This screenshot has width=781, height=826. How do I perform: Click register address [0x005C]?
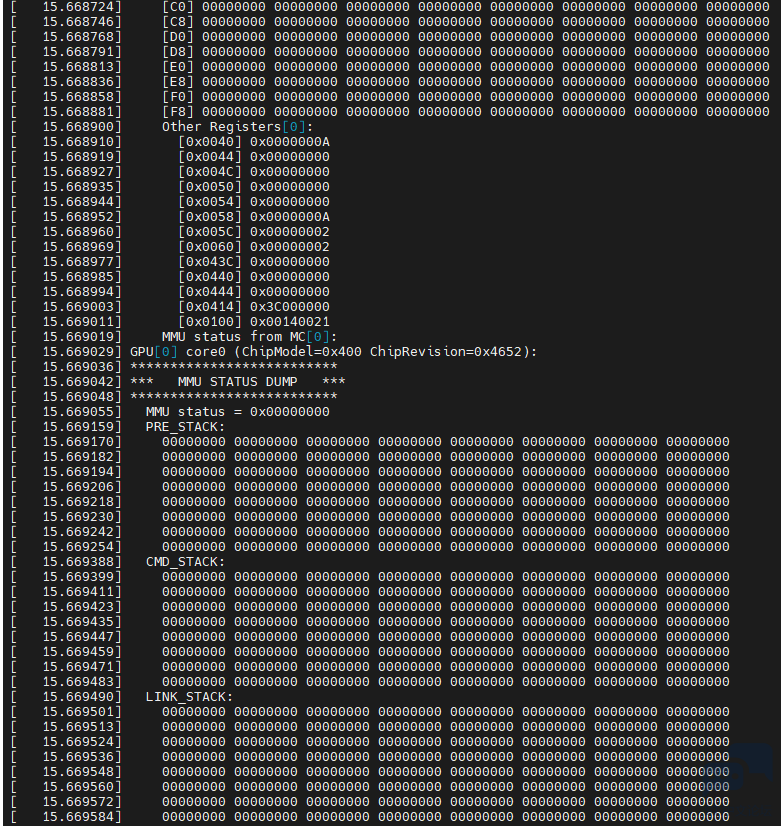coord(210,232)
